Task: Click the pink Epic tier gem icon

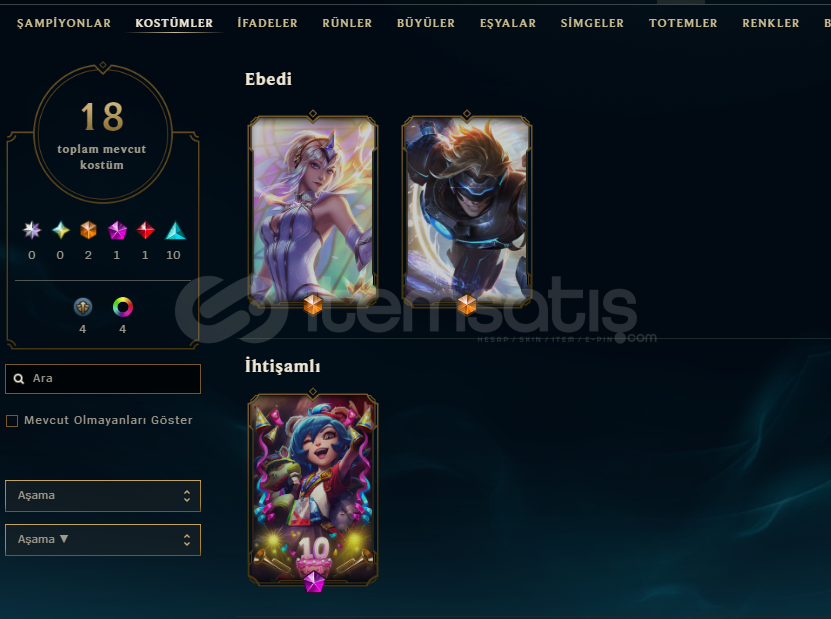Action: click(117, 230)
